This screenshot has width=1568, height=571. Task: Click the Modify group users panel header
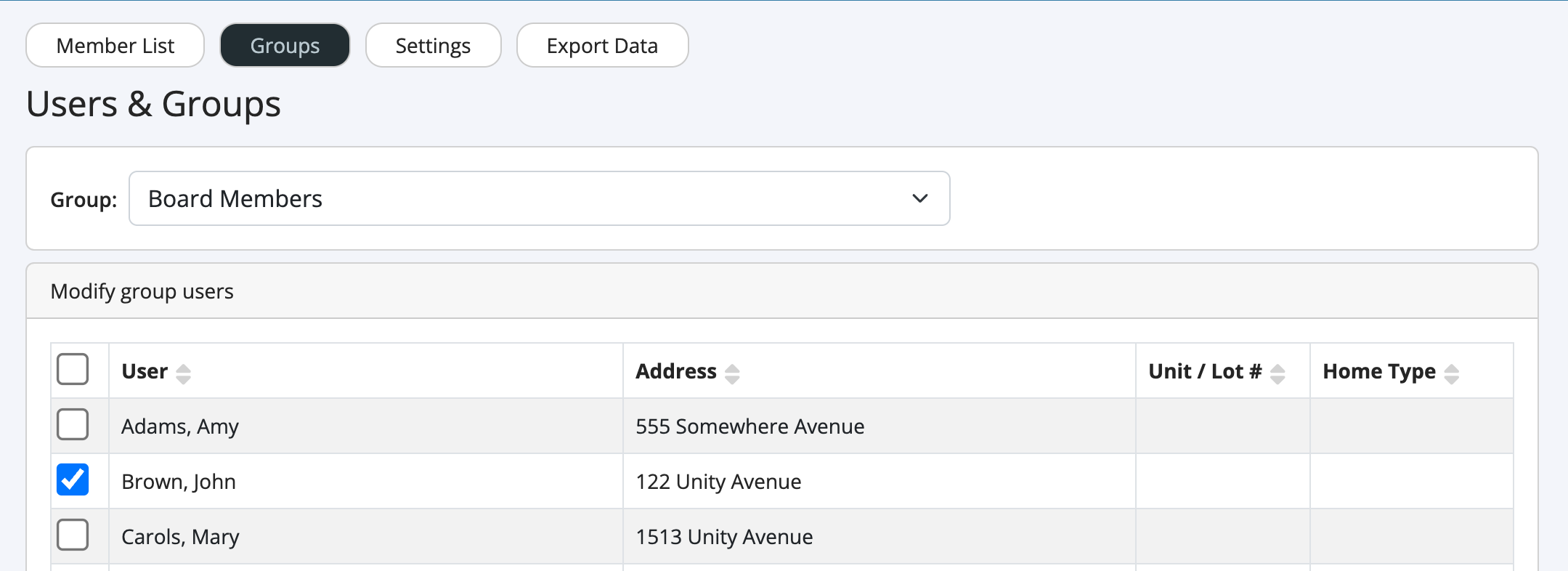click(782, 291)
